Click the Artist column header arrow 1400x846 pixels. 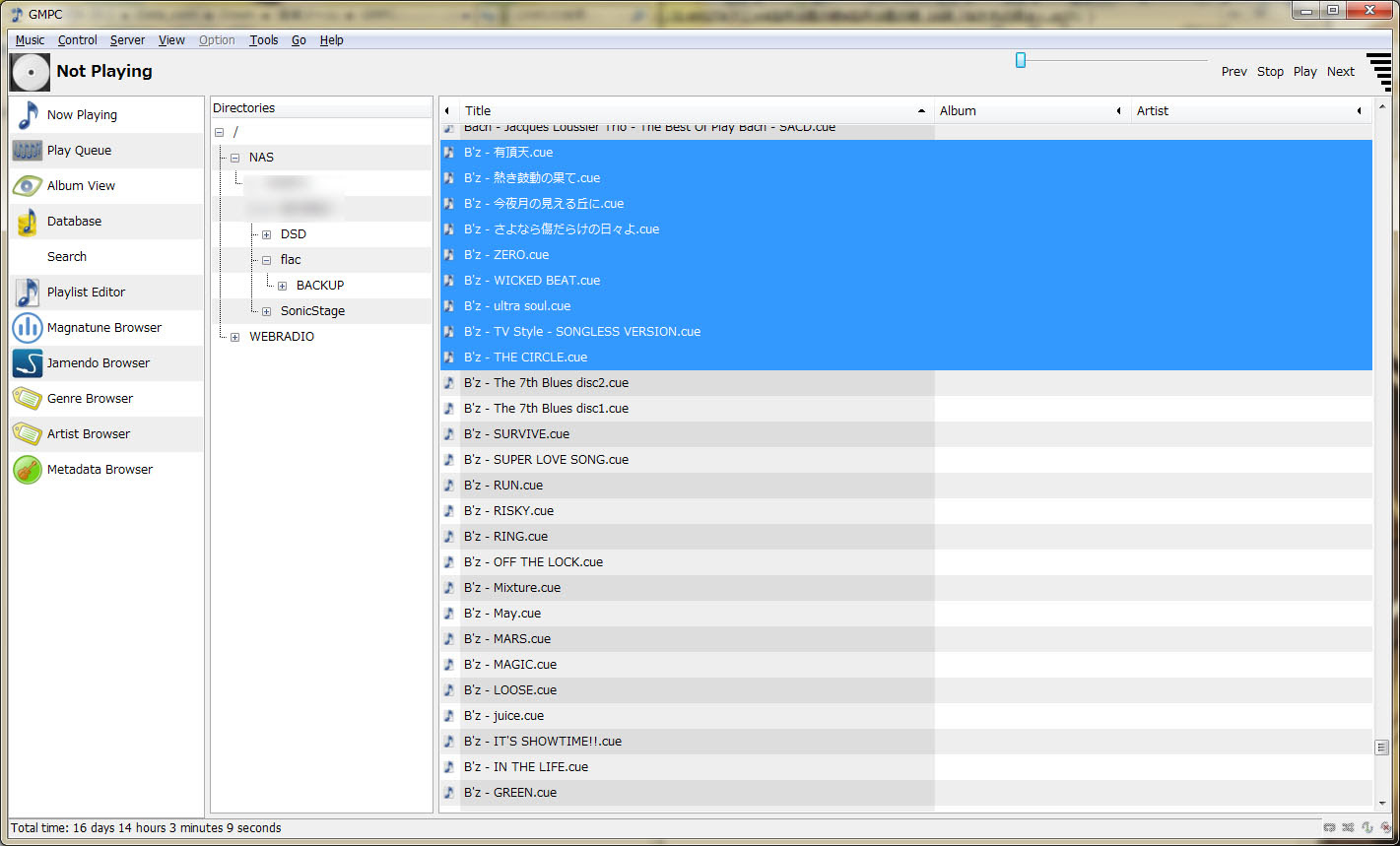(1360, 111)
